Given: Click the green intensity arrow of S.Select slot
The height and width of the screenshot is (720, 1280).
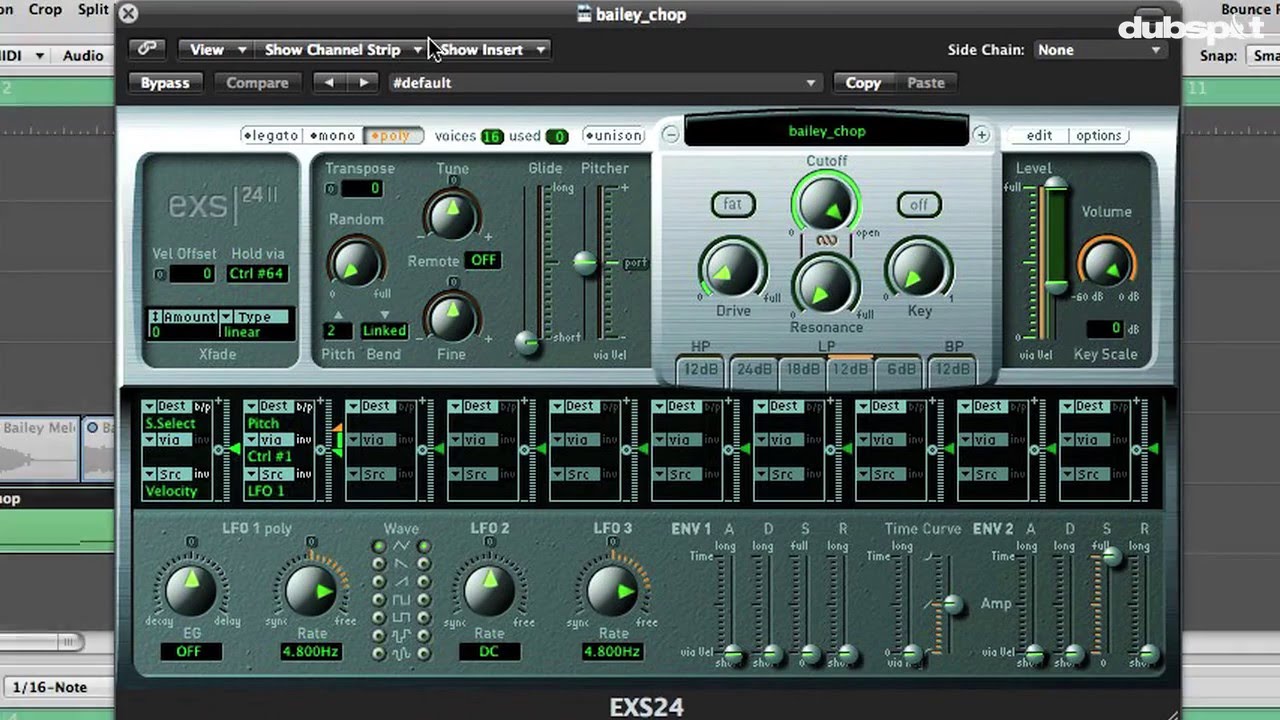Looking at the screenshot, I should click(236, 450).
